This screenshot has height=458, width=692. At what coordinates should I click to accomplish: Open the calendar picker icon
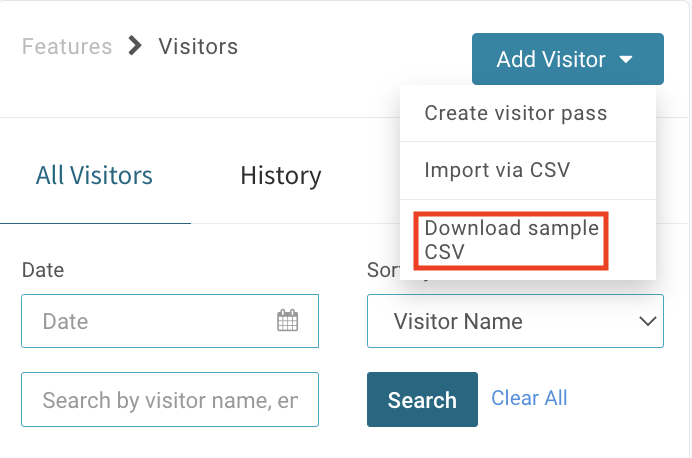[287, 320]
